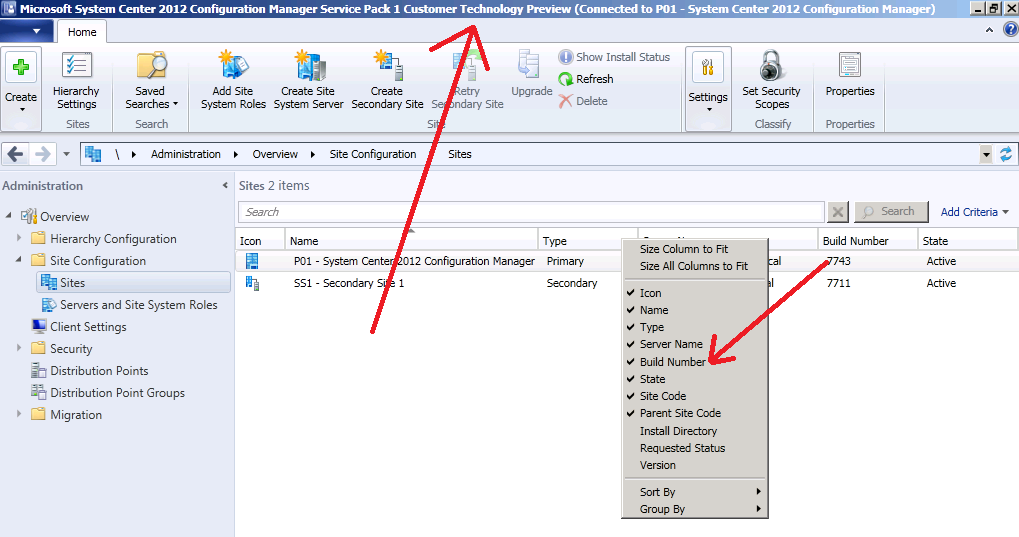Click the Upgrade ribbon icon

point(529,66)
